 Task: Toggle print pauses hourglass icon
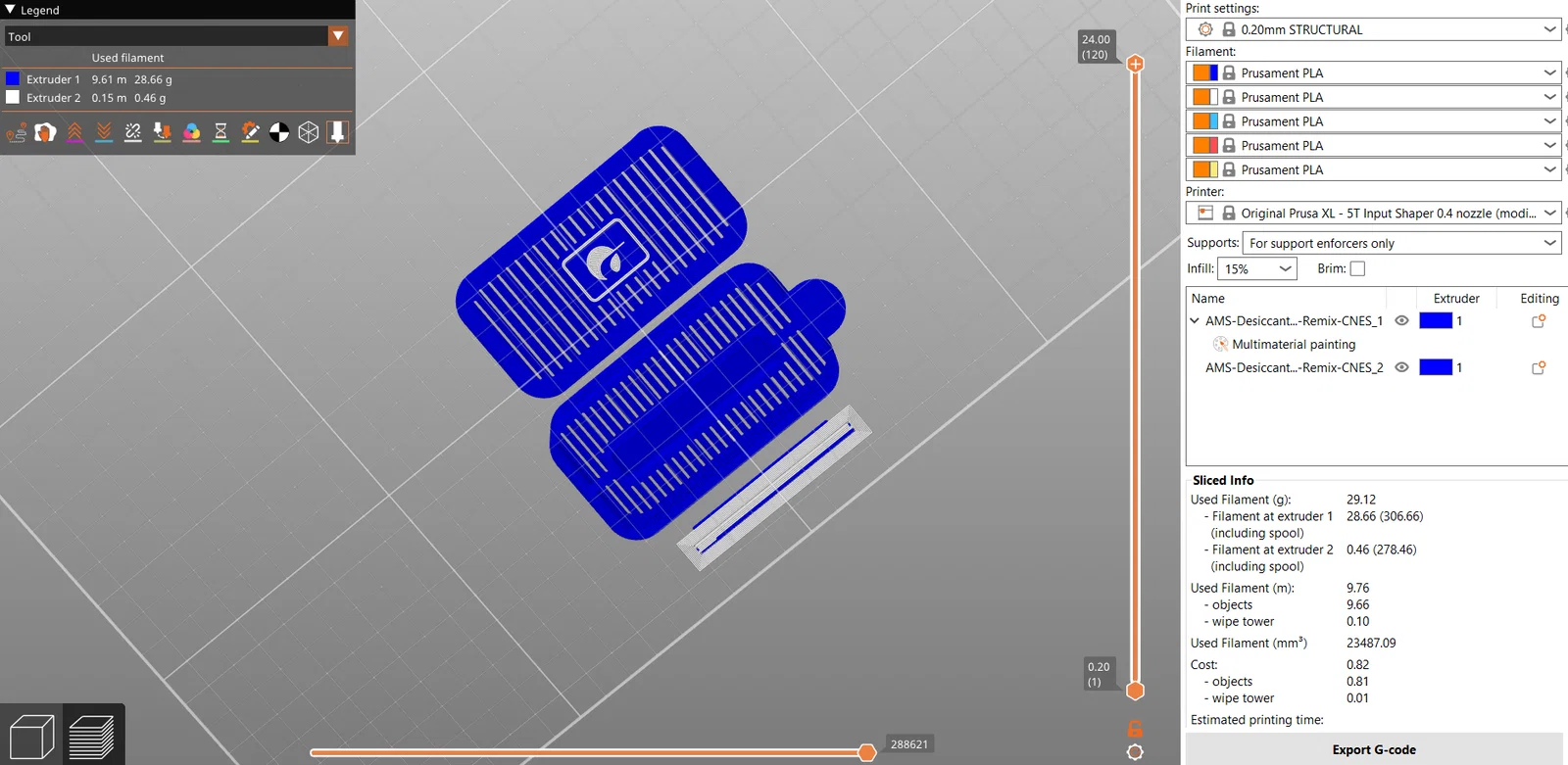point(221,132)
